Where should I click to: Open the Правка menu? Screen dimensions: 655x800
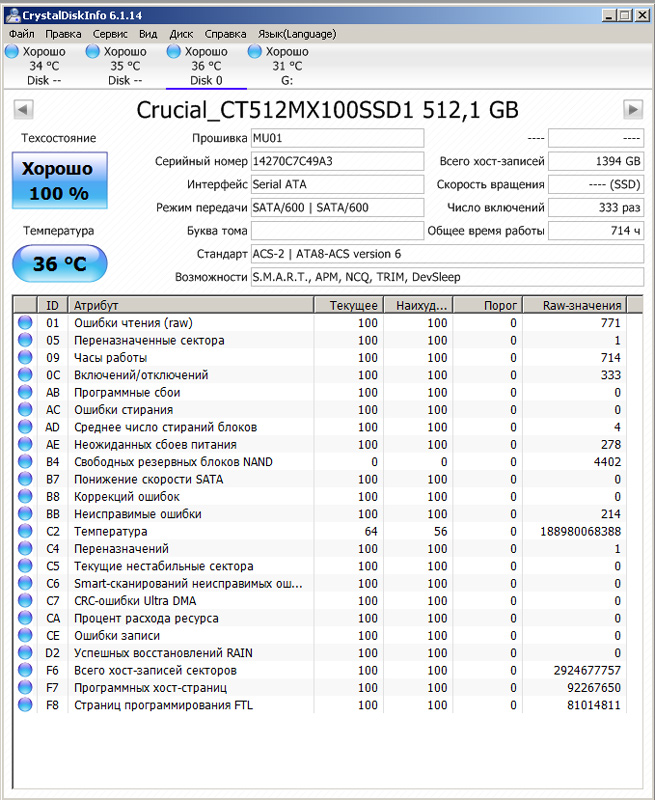point(63,34)
